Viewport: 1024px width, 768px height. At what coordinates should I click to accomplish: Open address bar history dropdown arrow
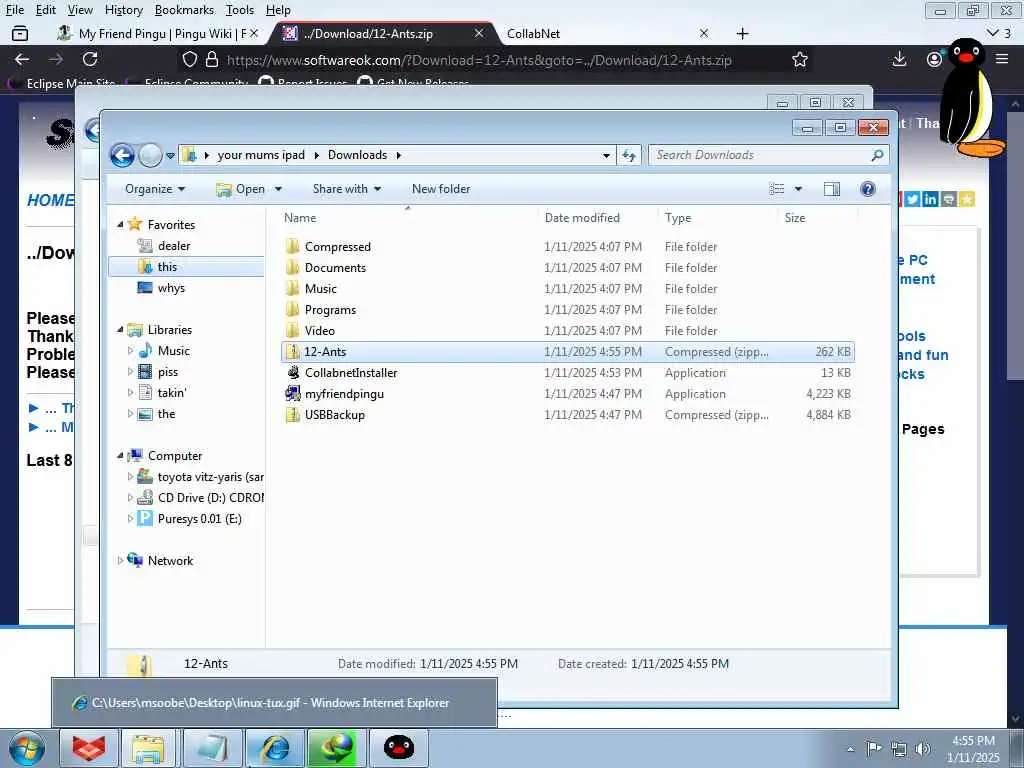click(x=606, y=155)
